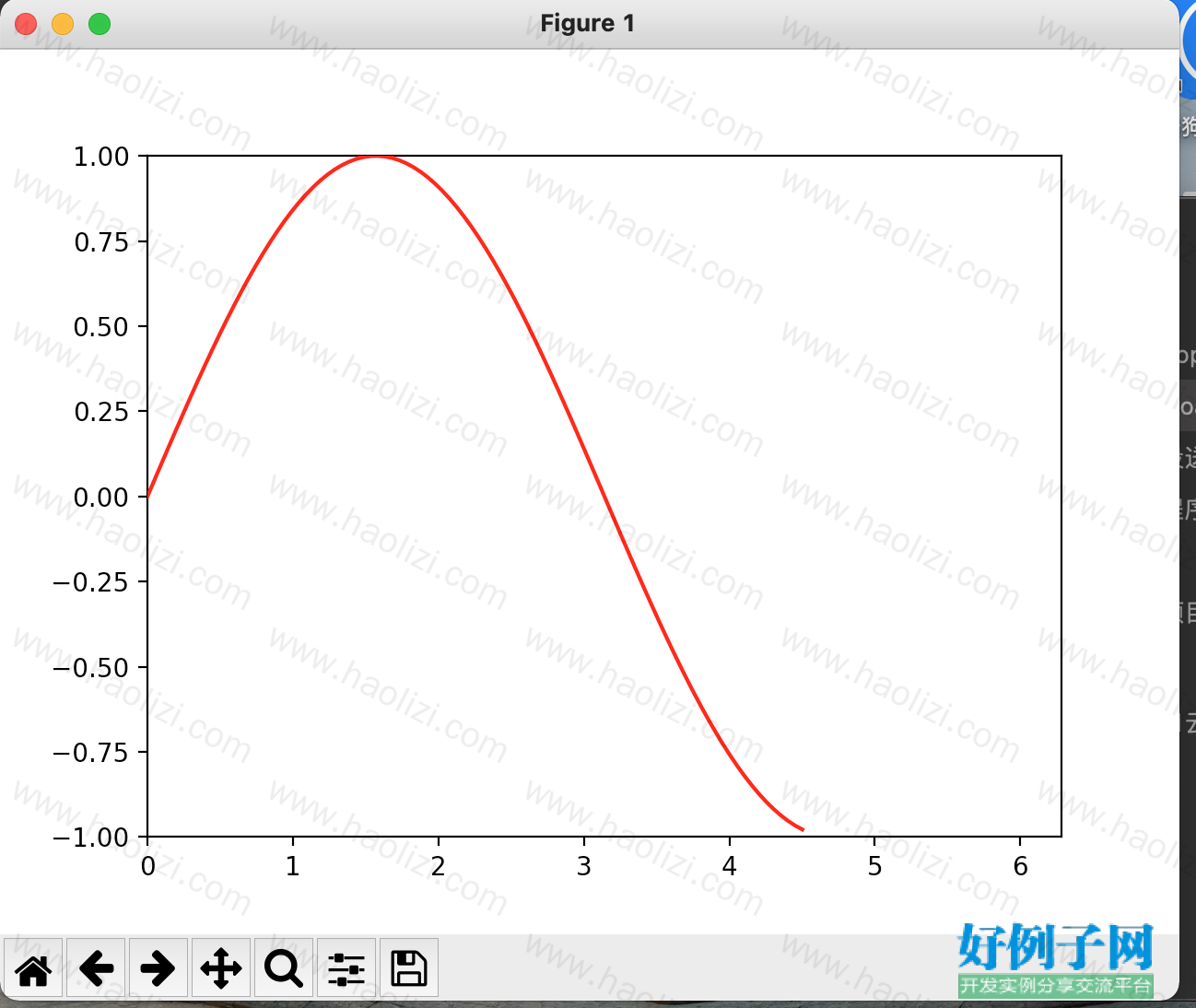Screen dimensions: 1196x1008
Task: Go back to the previous view arrow
Action: 96,967
